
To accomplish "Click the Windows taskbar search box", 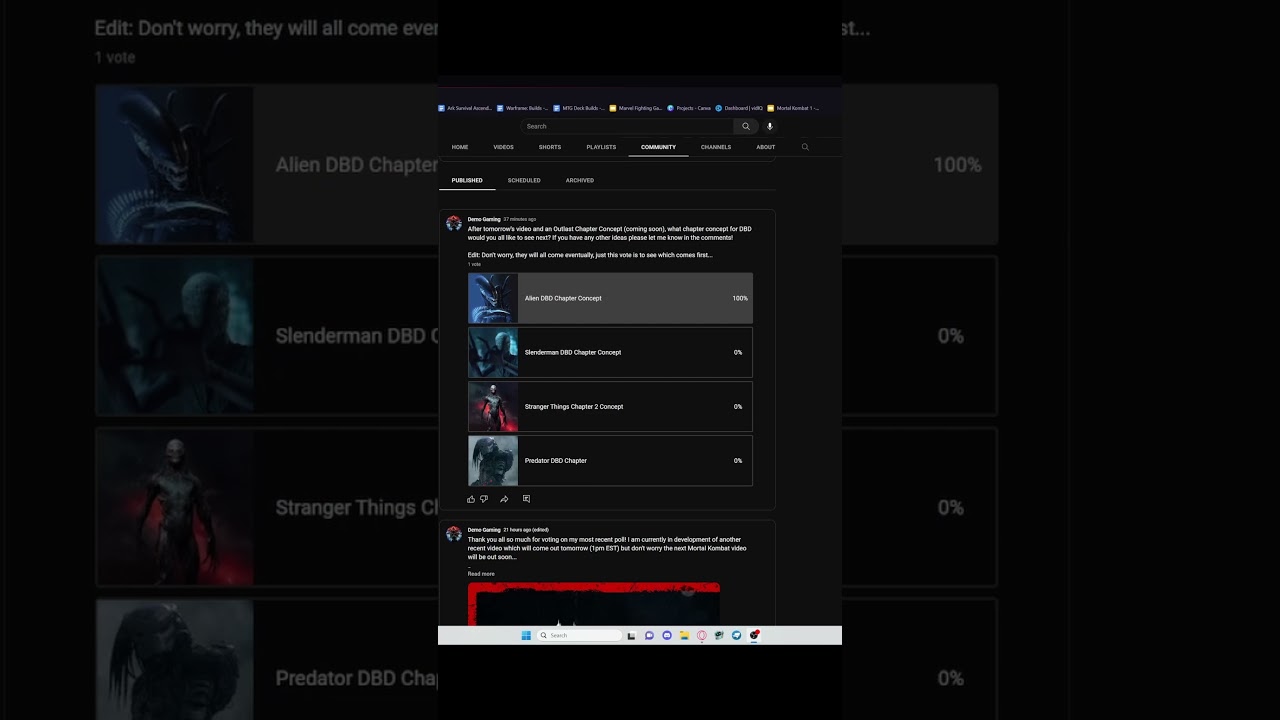I will coord(580,635).
